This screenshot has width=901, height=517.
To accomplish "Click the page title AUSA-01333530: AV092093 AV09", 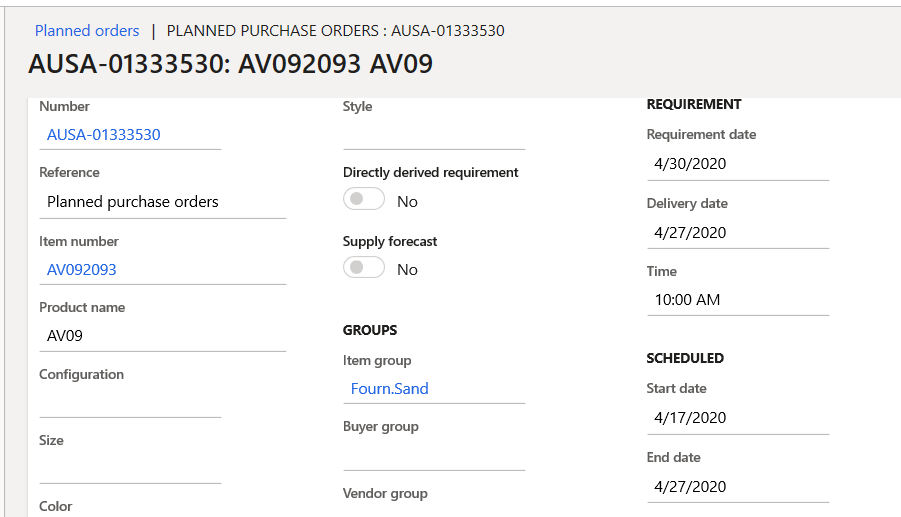I will [x=231, y=65].
